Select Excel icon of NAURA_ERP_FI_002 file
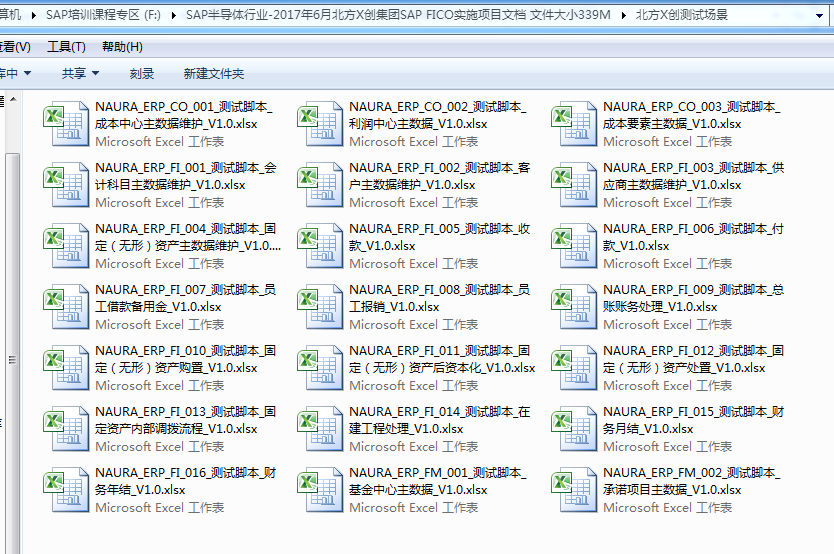This screenshot has height=554, width=834. [320, 184]
